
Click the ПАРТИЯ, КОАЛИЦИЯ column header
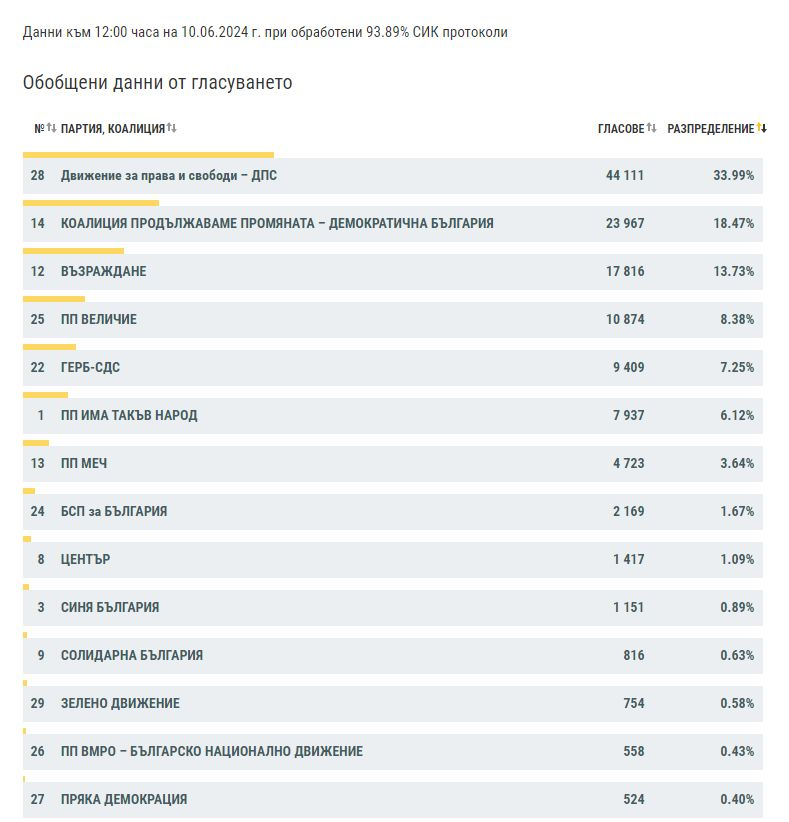[113, 128]
